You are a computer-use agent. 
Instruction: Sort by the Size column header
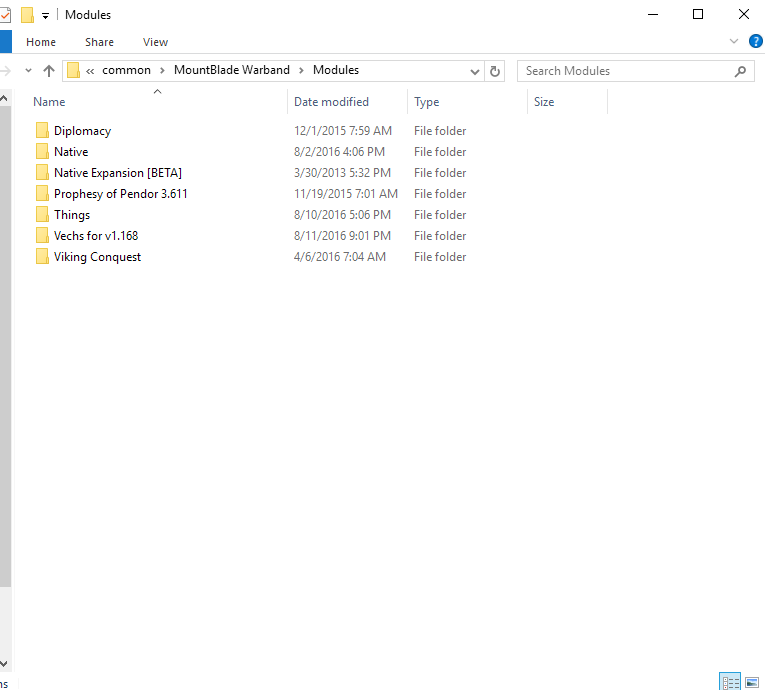click(x=544, y=102)
